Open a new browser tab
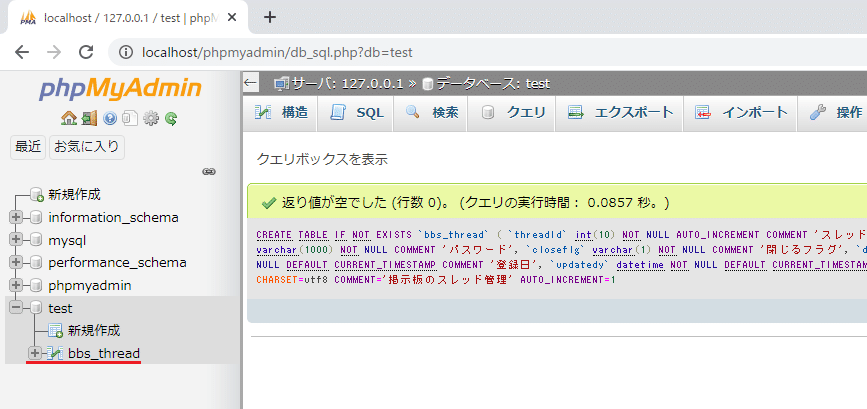 click(x=269, y=17)
